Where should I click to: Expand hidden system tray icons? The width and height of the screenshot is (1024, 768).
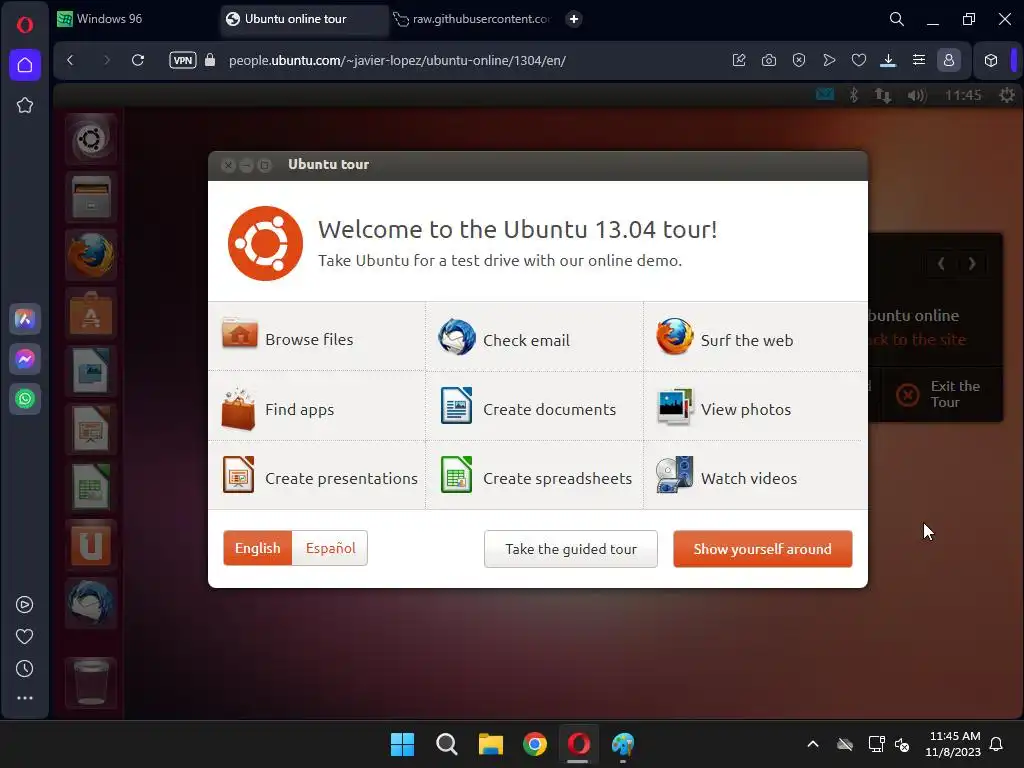pyautogui.click(x=812, y=744)
